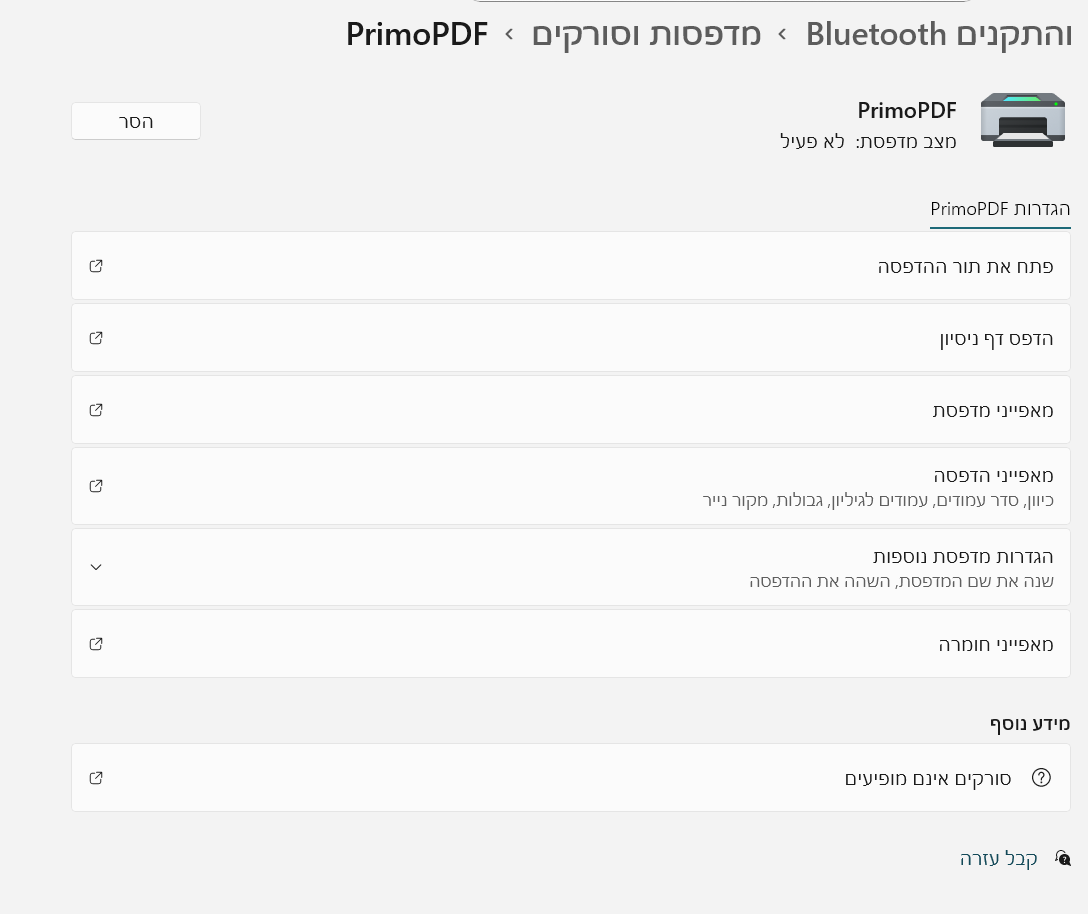Click external link icon for print queue
The width and height of the screenshot is (1088, 914).
96,266
